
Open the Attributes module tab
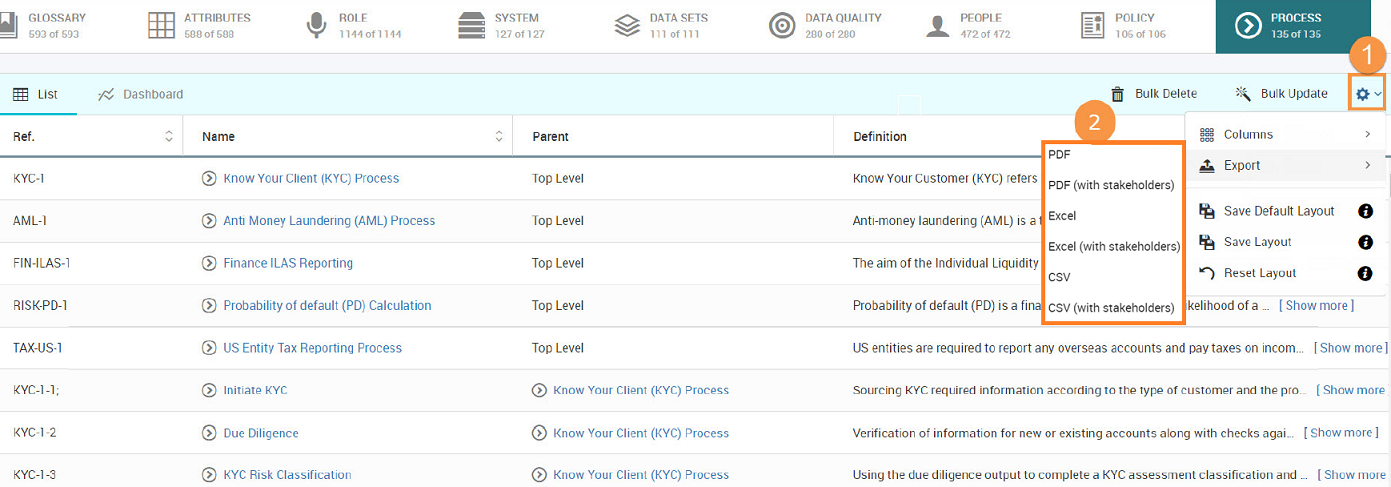coord(200,26)
